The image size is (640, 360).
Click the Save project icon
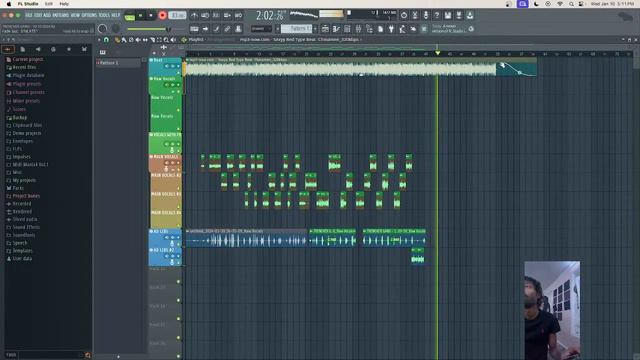tap(448, 16)
